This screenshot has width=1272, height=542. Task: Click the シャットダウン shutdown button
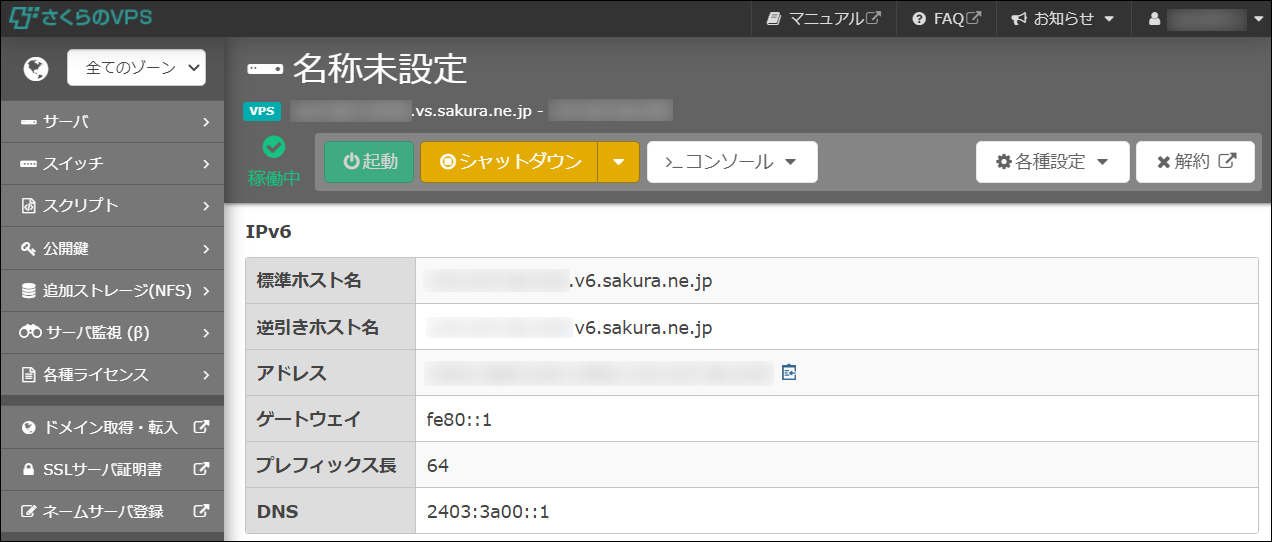510,162
